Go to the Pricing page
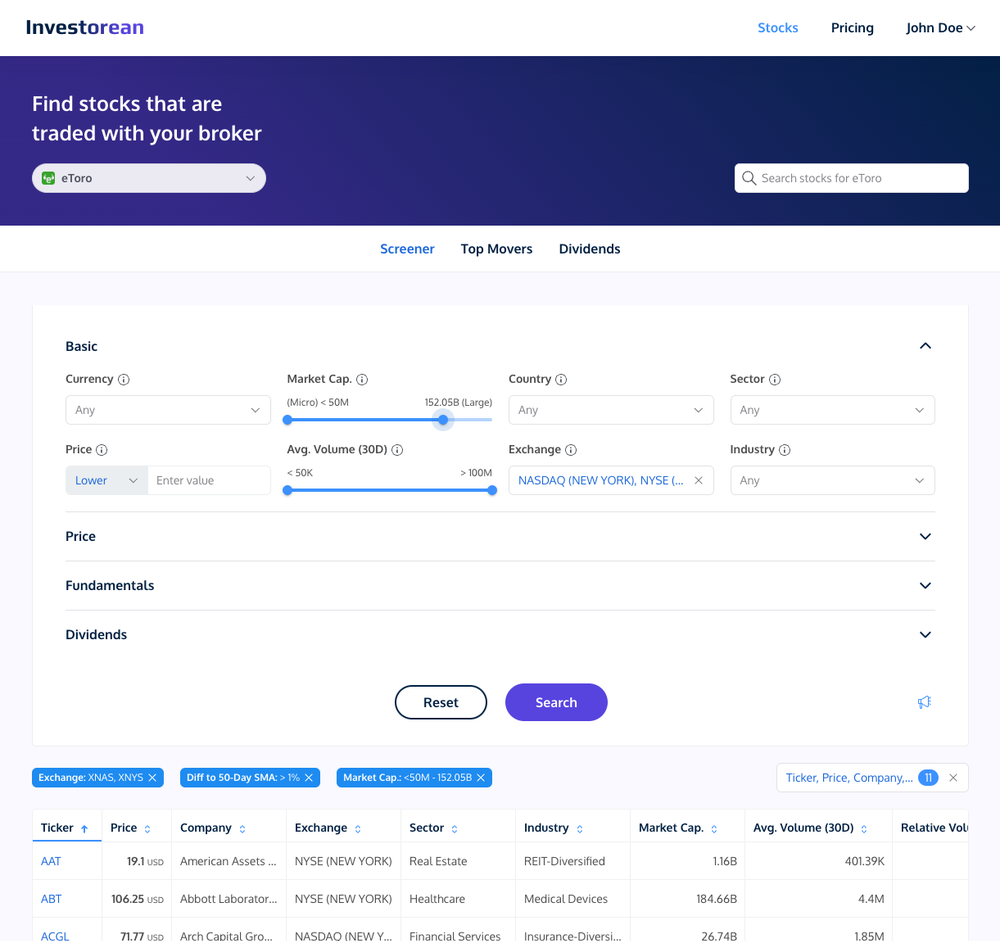The image size is (1000, 941). click(852, 27)
